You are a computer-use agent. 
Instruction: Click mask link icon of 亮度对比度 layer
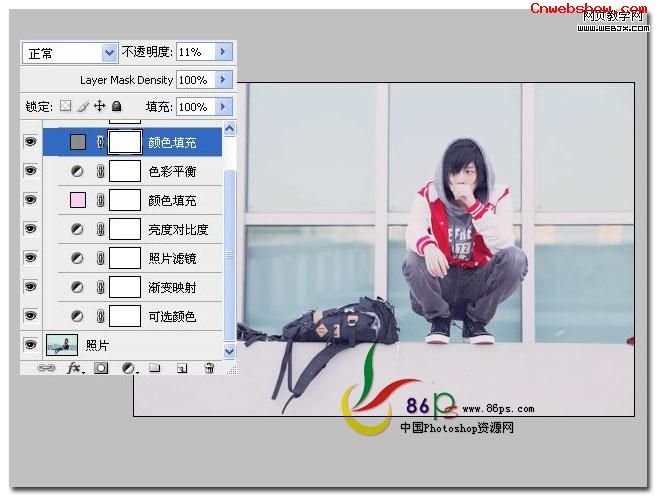(x=100, y=229)
